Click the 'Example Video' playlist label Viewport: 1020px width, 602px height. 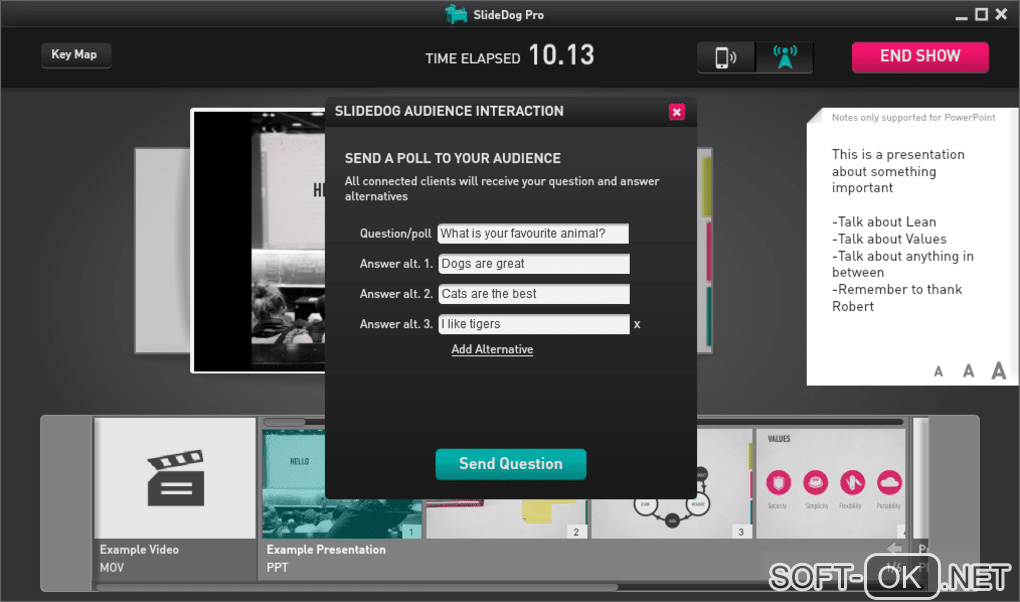[139, 549]
